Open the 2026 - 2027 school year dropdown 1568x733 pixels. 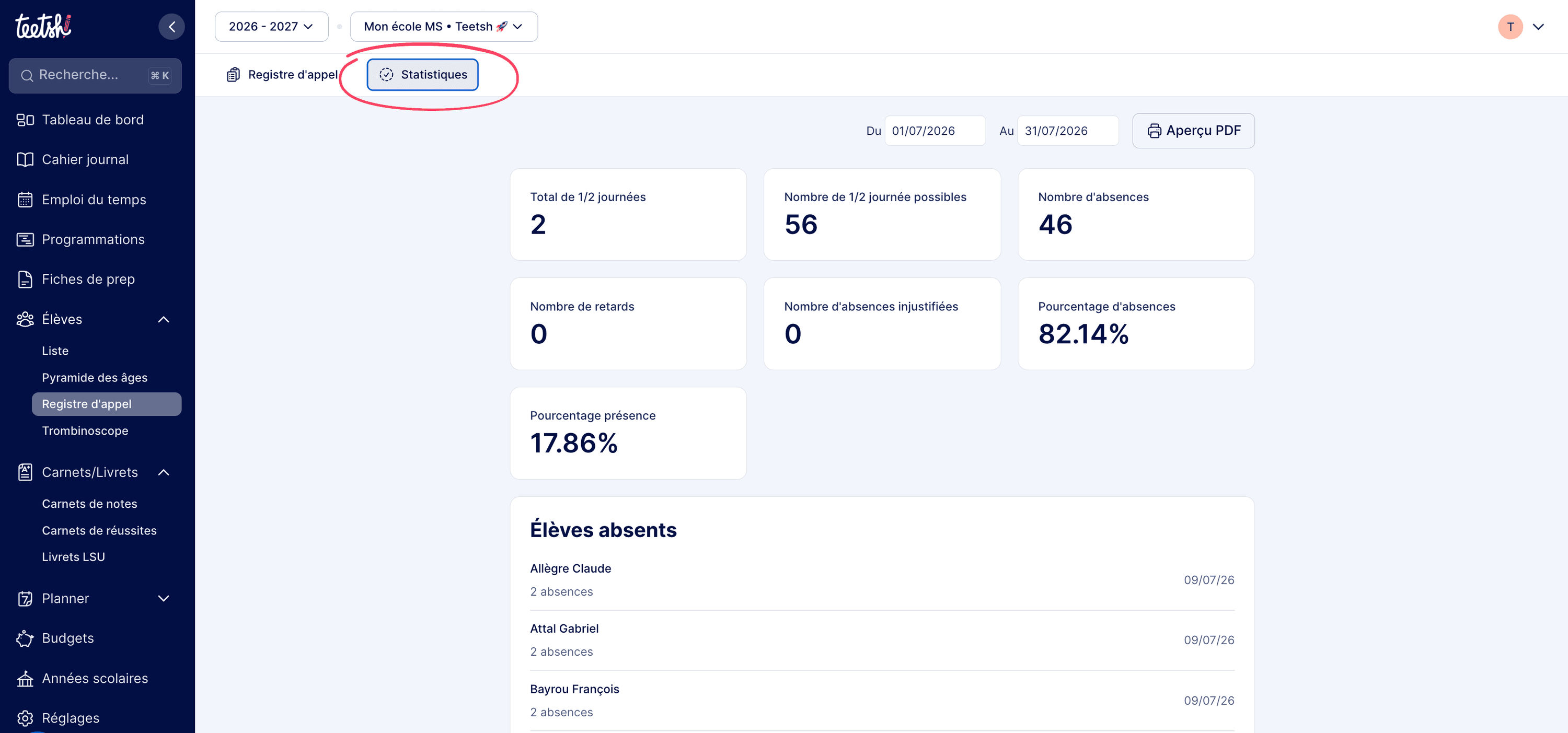point(271,27)
